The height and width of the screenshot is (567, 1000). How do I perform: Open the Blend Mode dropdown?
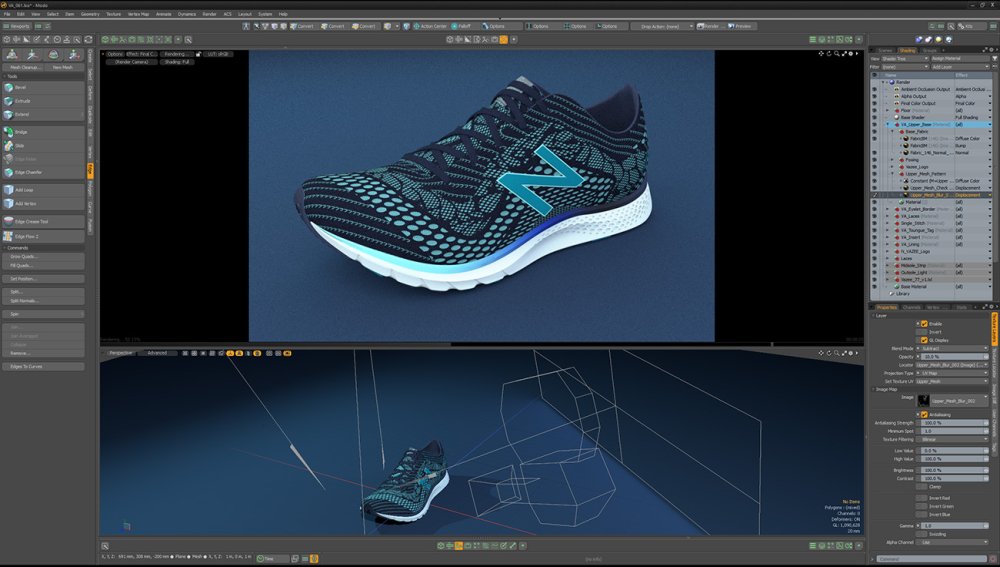952,349
